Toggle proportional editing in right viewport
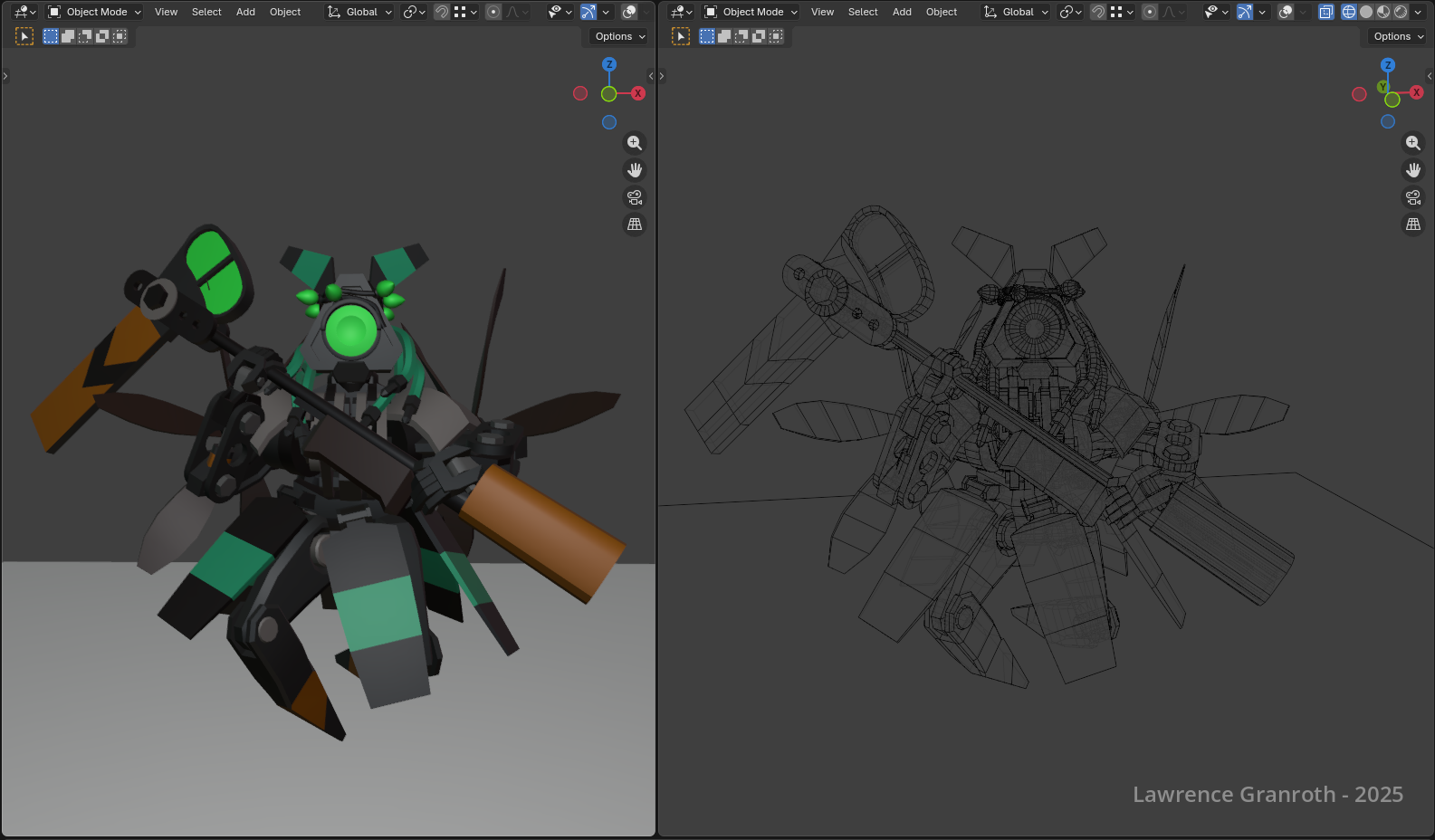 (1150, 12)
